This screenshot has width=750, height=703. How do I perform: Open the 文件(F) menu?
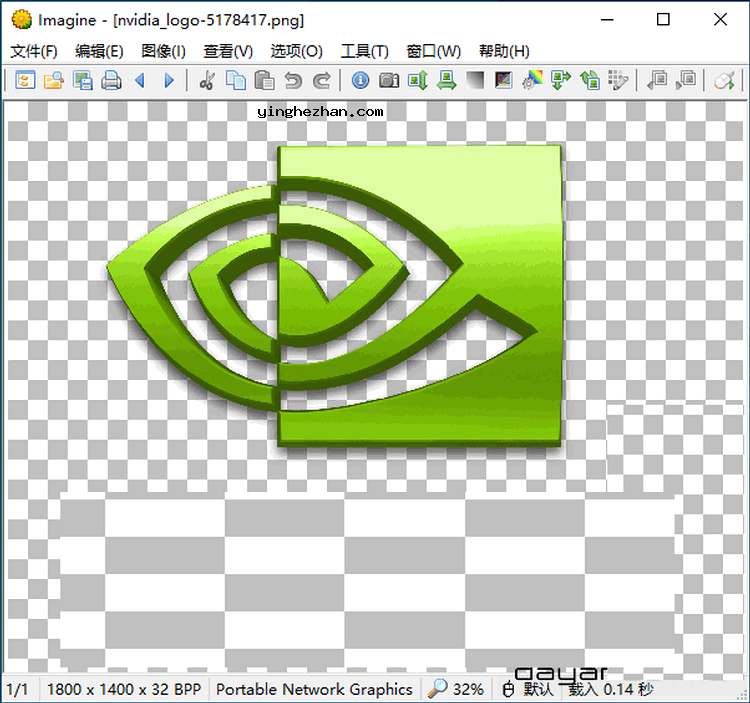pos(34,51)
